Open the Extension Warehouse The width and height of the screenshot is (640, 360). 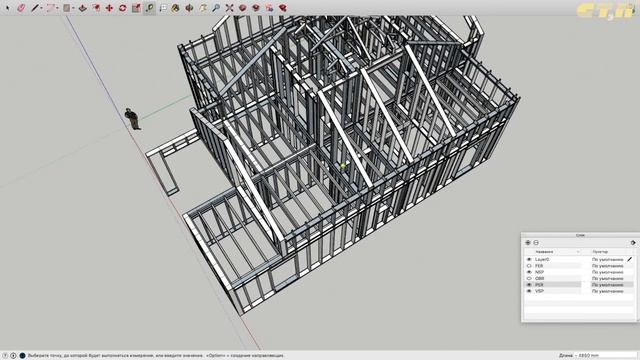[256, 8]
